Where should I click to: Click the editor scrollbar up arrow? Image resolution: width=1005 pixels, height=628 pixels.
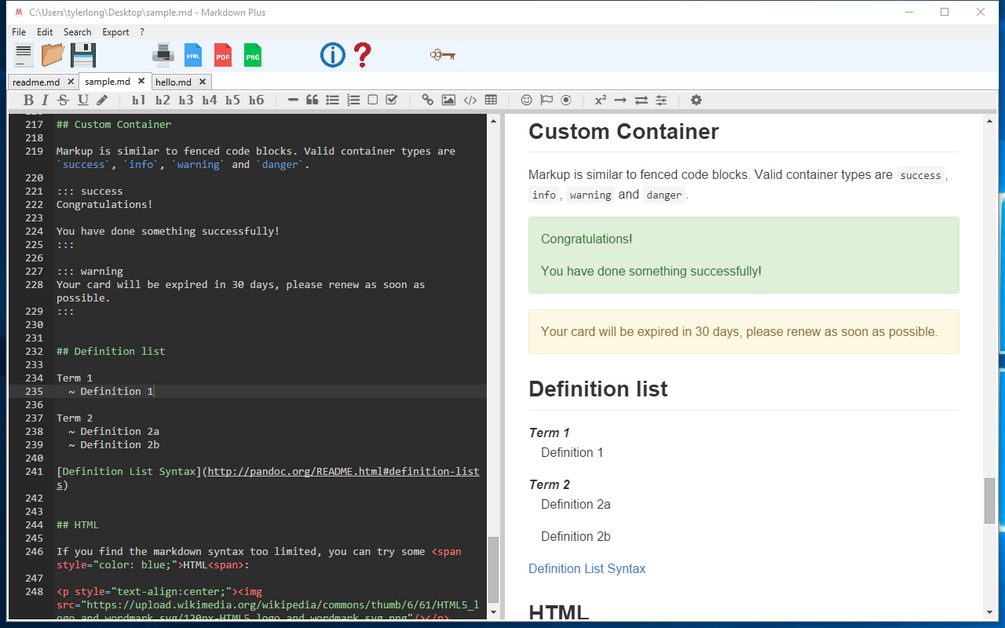493,121
